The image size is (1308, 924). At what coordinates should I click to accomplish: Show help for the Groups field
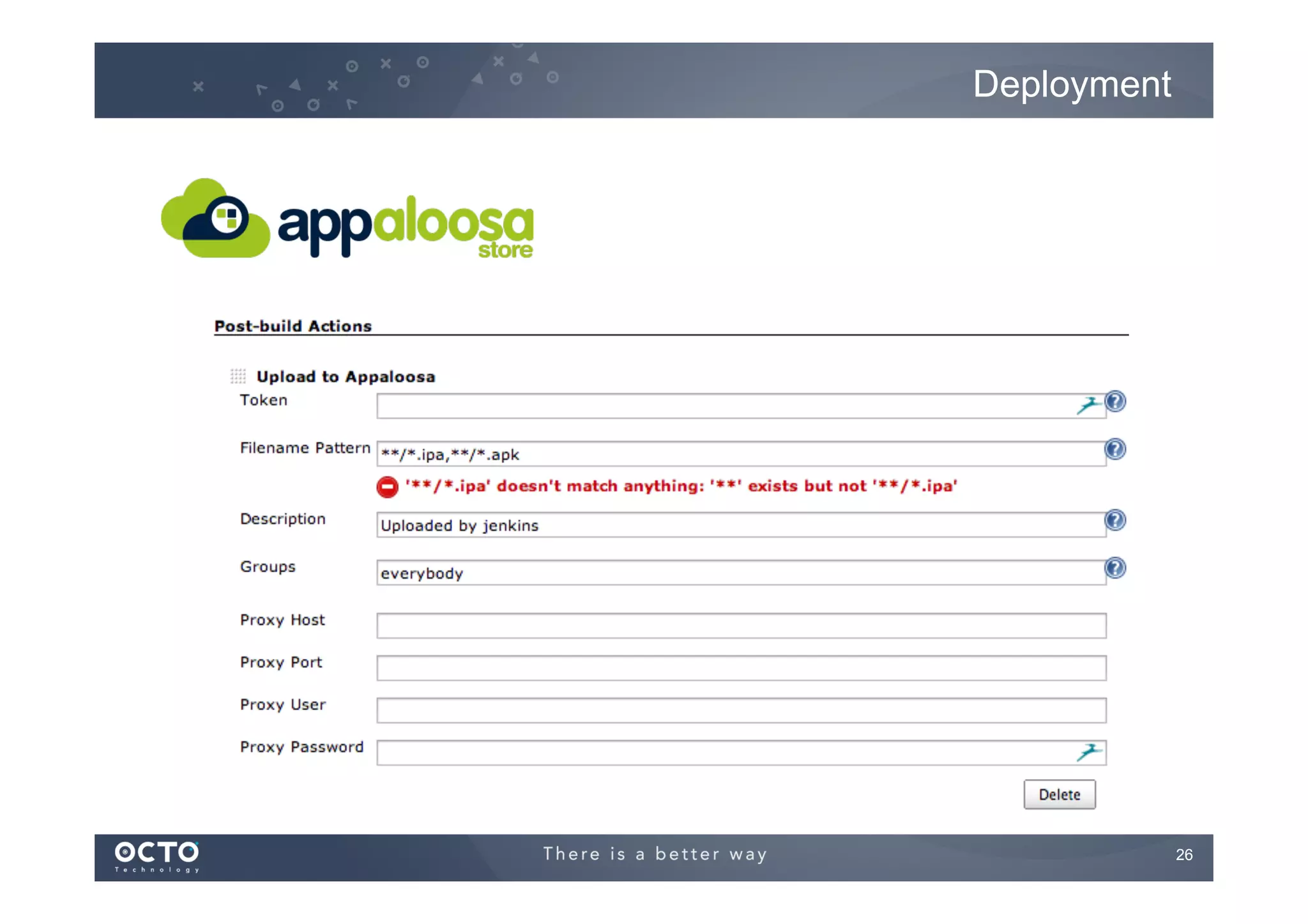pos(1114,568)
